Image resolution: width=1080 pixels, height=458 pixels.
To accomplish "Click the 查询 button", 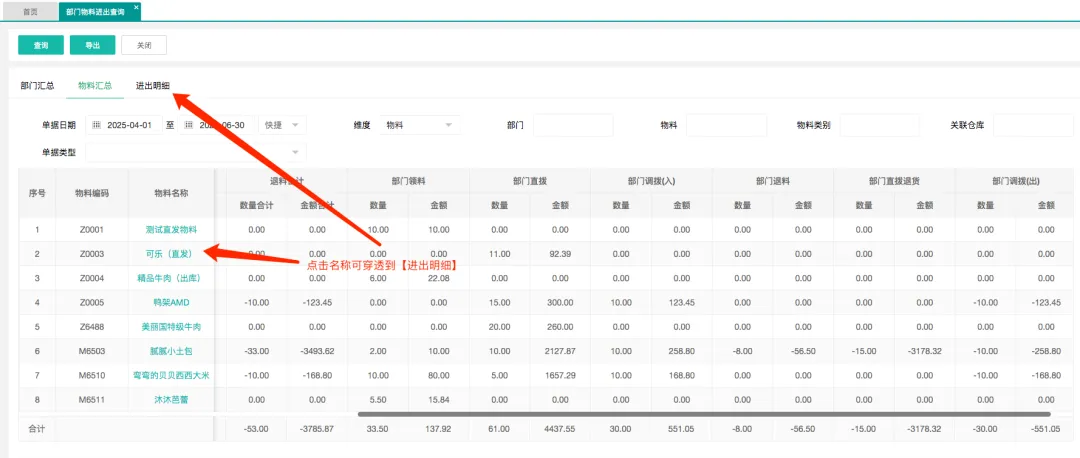I will [x=41, y=45].
